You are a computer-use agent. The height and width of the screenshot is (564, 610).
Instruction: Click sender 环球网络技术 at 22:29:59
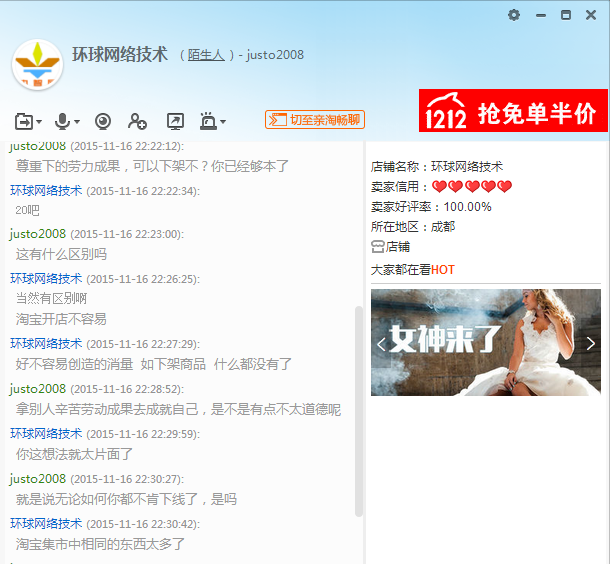coord(46,433)
